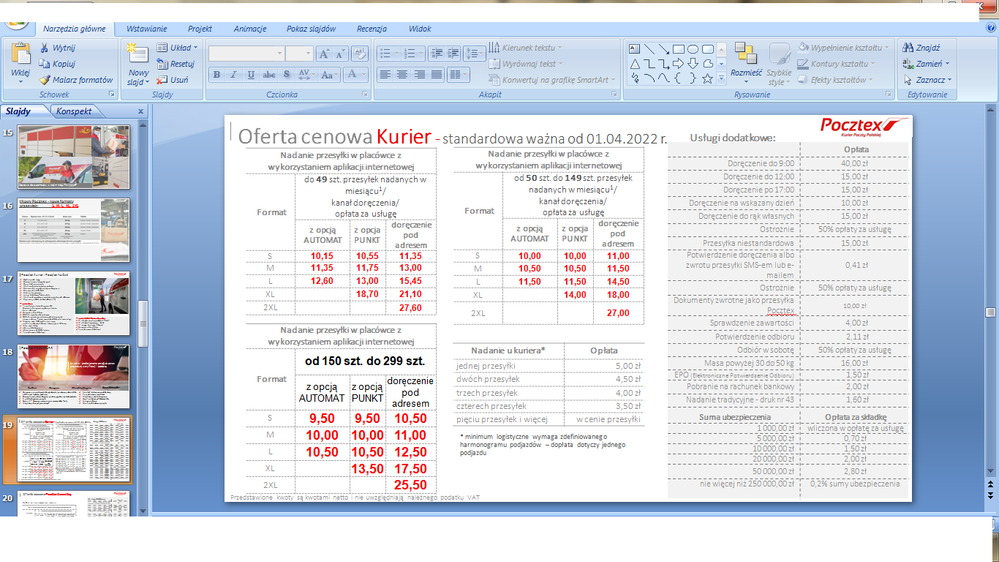This screenshot has width=999, height=562.
Task: Click Zaznacz select button
Action: (x=927, y=80)
